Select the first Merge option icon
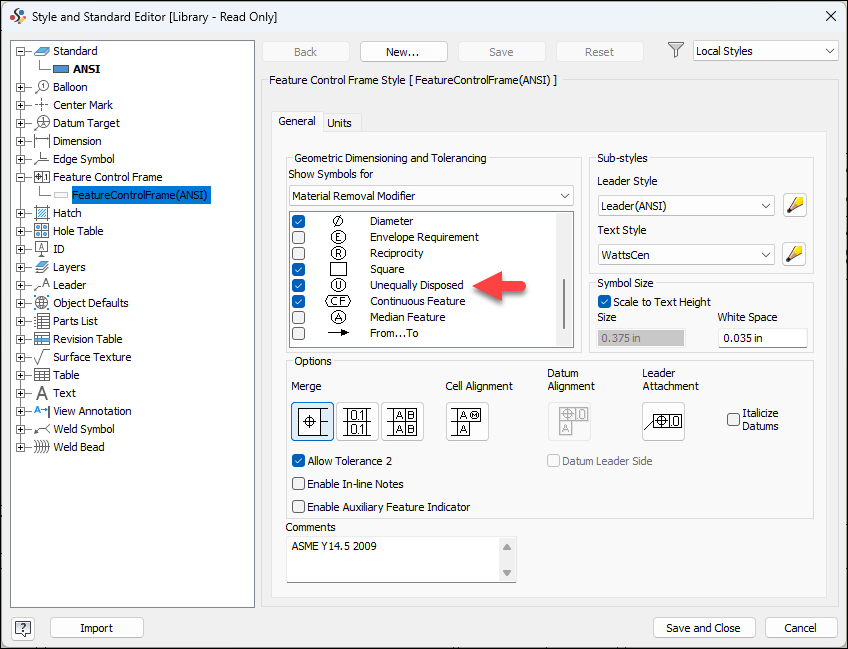Viewport: 848px width, 649px height. point(312,421)
